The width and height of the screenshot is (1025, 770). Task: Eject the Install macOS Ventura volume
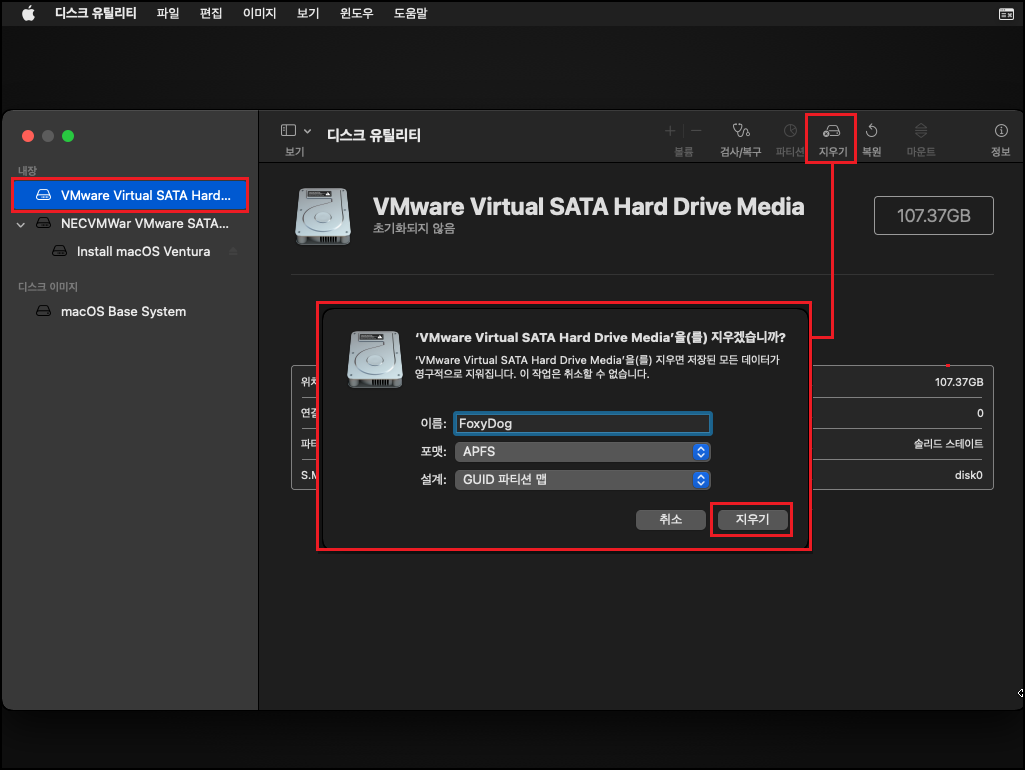point(233,252)
